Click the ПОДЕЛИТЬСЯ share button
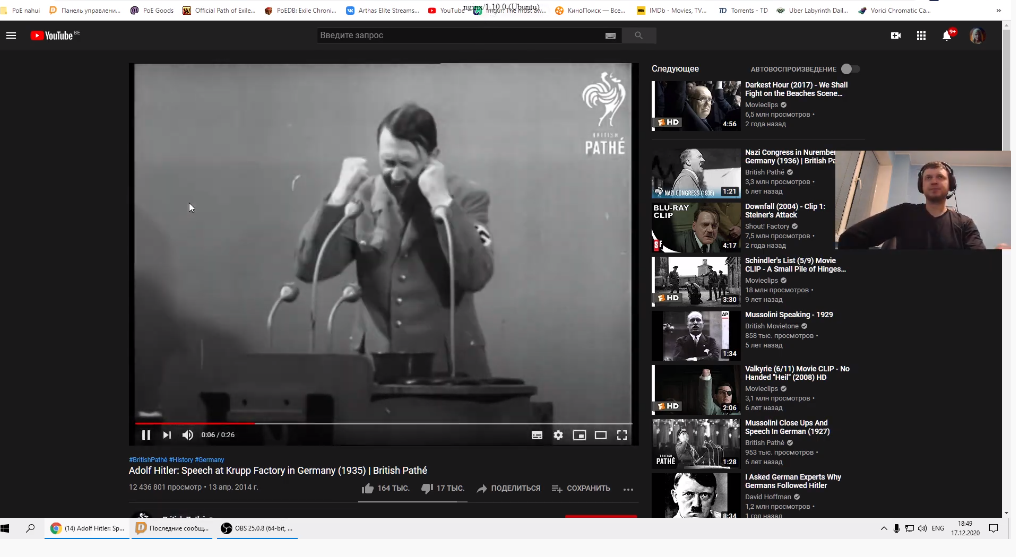Image resolution: width=1016 pixels, height=557 pixels. (x=509, y=488)
